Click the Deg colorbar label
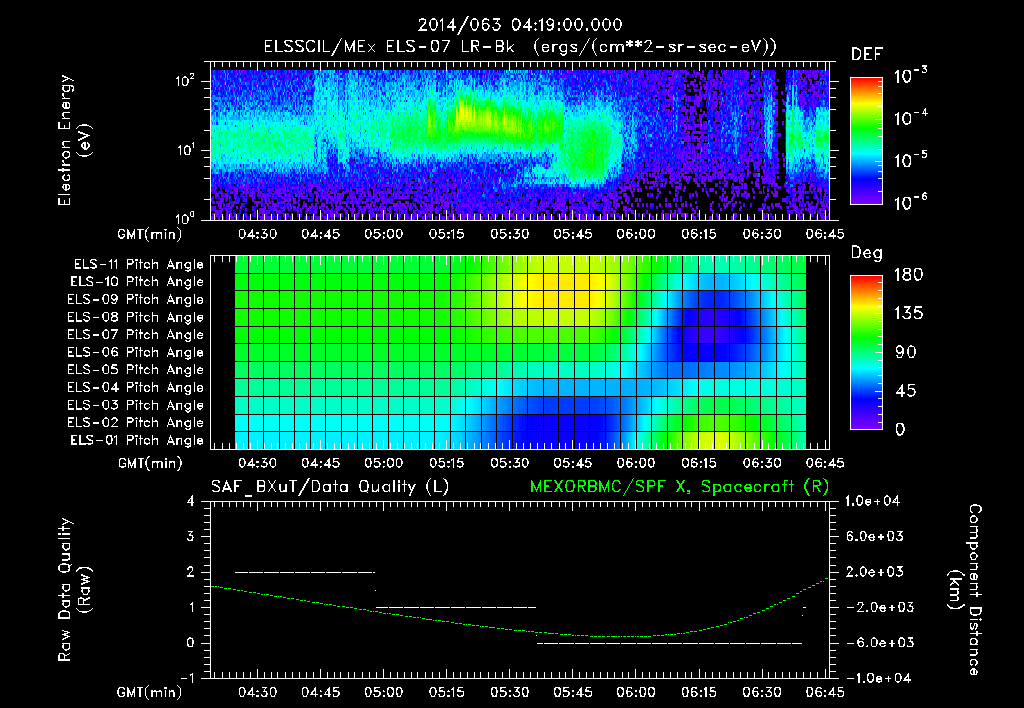 tap(867, 253)
